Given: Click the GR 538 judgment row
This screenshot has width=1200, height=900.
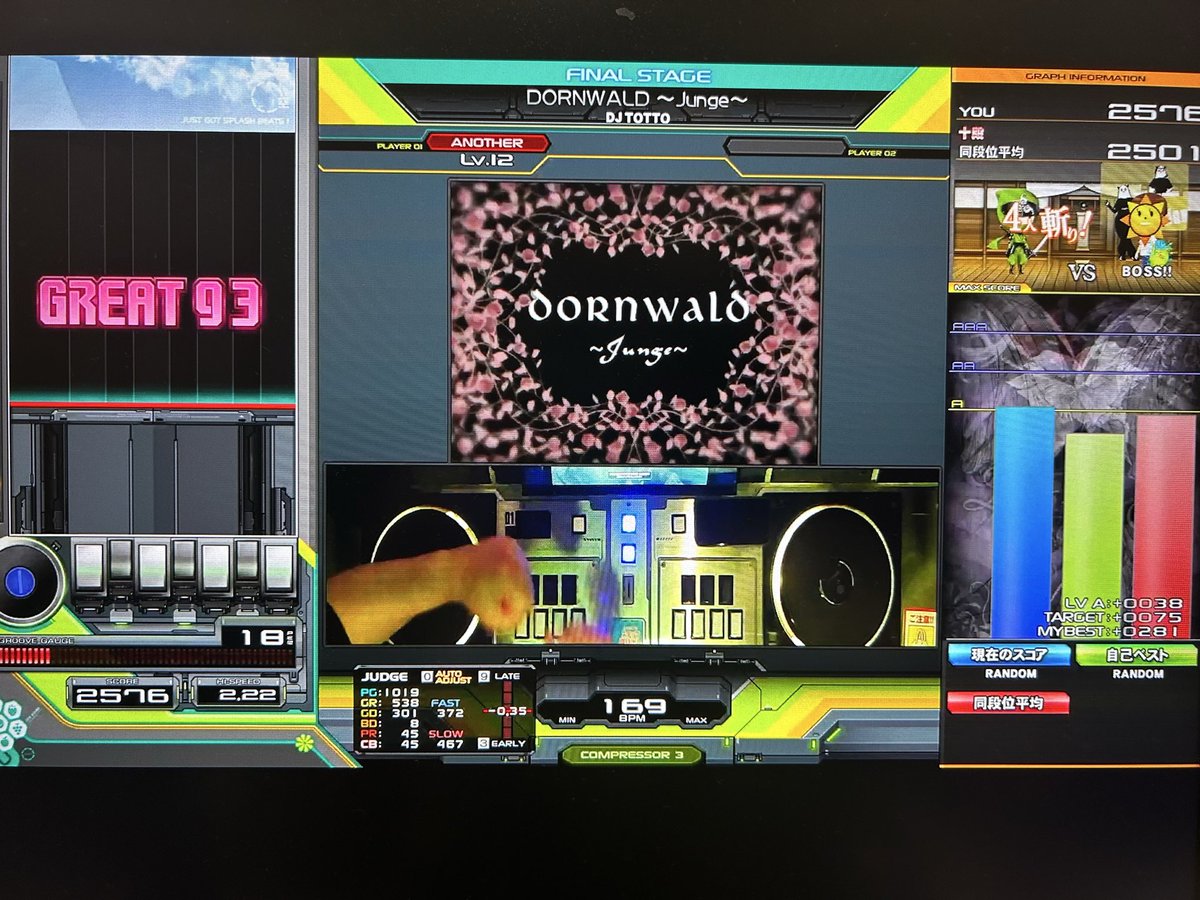Looking at the screenshot, I should (x=390, y=702).
